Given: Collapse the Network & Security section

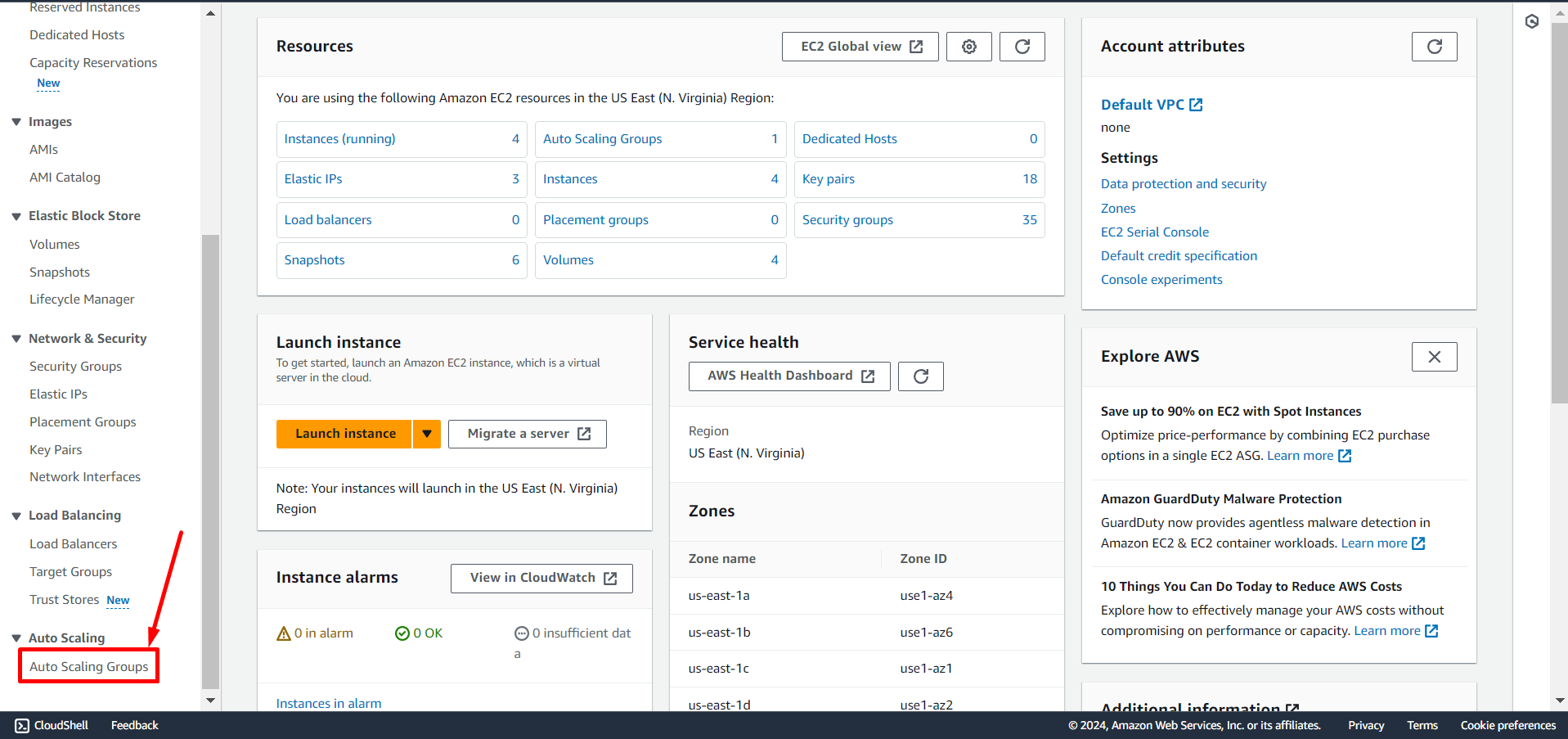Looking at the screenshot, I should [16, 339].
